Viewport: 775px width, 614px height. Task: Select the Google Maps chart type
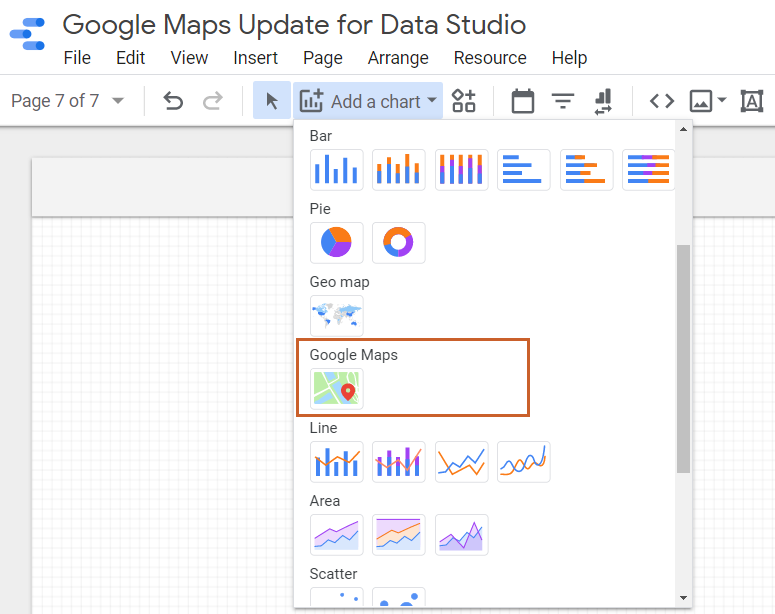pyautogui.click(x=337, y=389)
